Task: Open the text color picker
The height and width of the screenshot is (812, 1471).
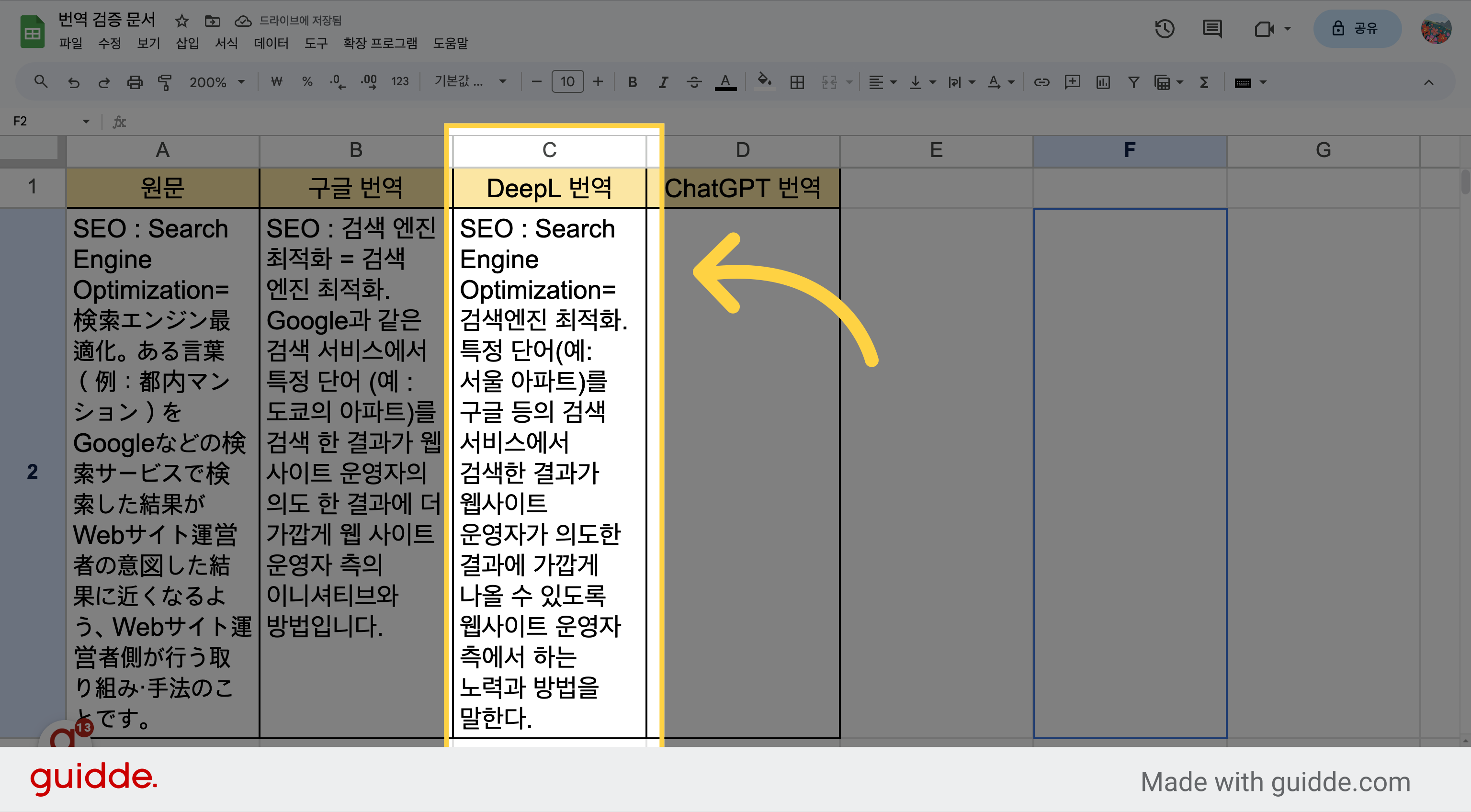Action: pyautogui.click(x=725, y=82)
